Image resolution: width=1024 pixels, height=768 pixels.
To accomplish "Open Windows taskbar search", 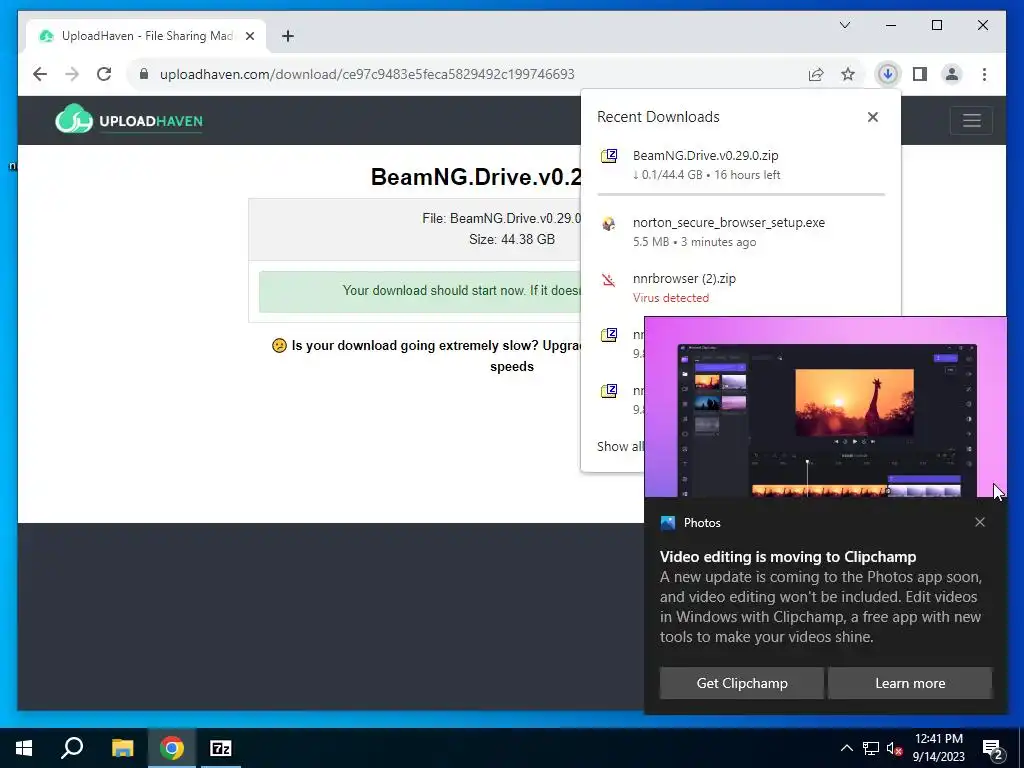I will [72, 748].
